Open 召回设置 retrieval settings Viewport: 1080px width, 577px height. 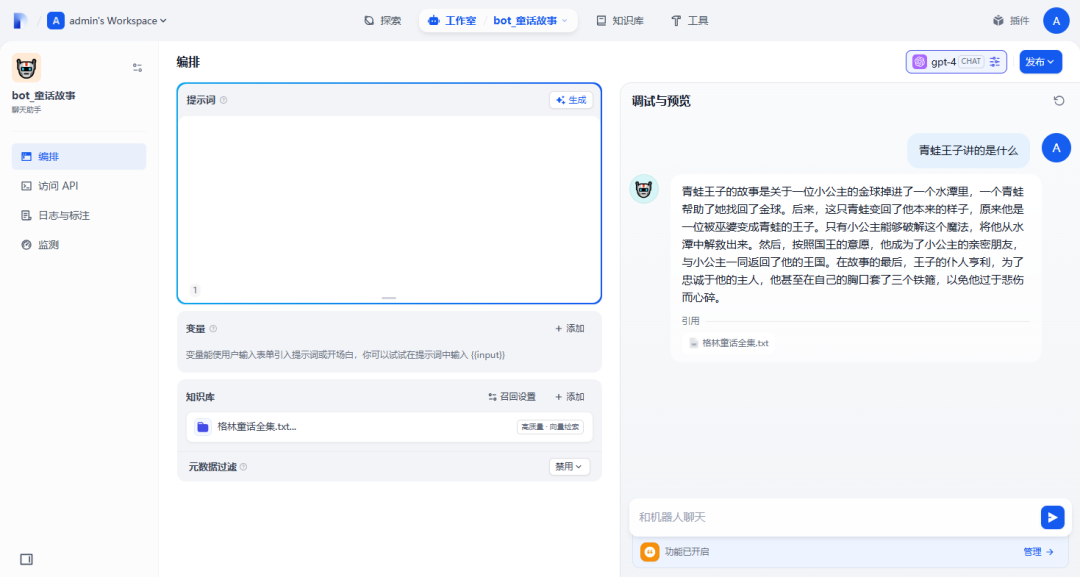click(x=512, y=397)
